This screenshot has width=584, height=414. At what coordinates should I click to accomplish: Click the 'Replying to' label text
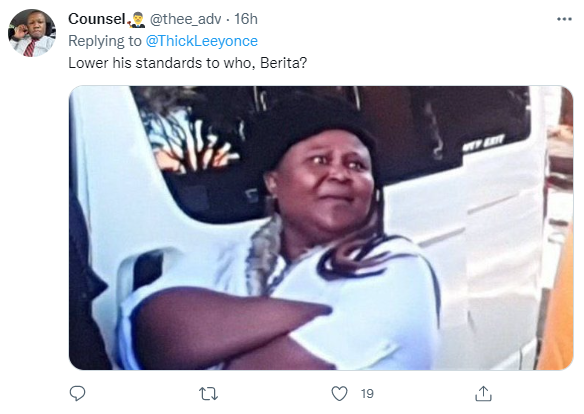[x=105, y=41]
